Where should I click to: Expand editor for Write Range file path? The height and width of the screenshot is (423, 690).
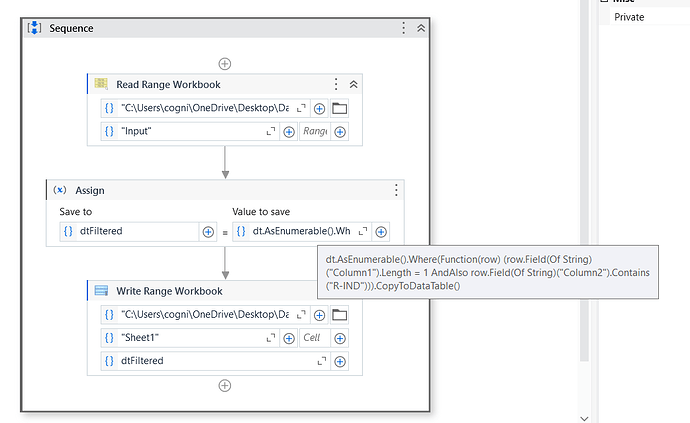click(301, 315)
